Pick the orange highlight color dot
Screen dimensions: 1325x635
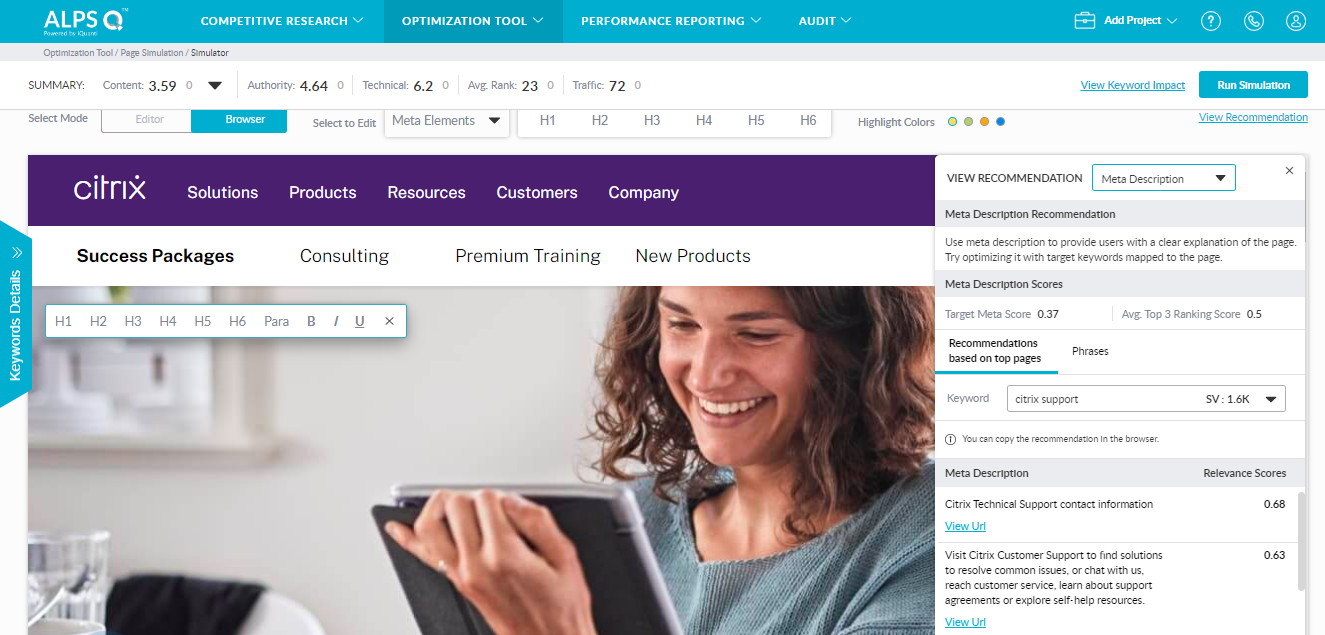tap(984, 121)
